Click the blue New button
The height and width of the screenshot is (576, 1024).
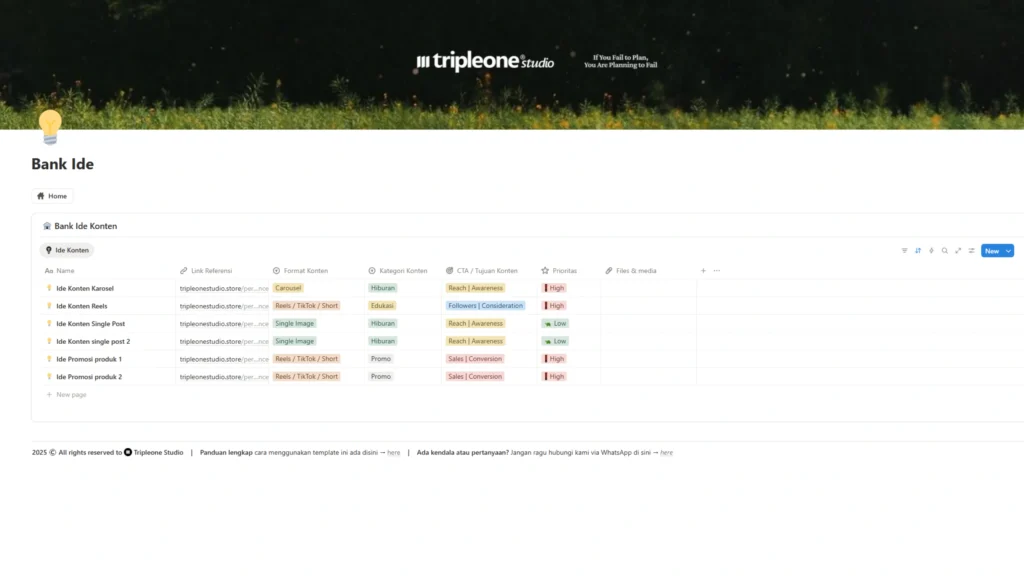(x=991, y=251)
